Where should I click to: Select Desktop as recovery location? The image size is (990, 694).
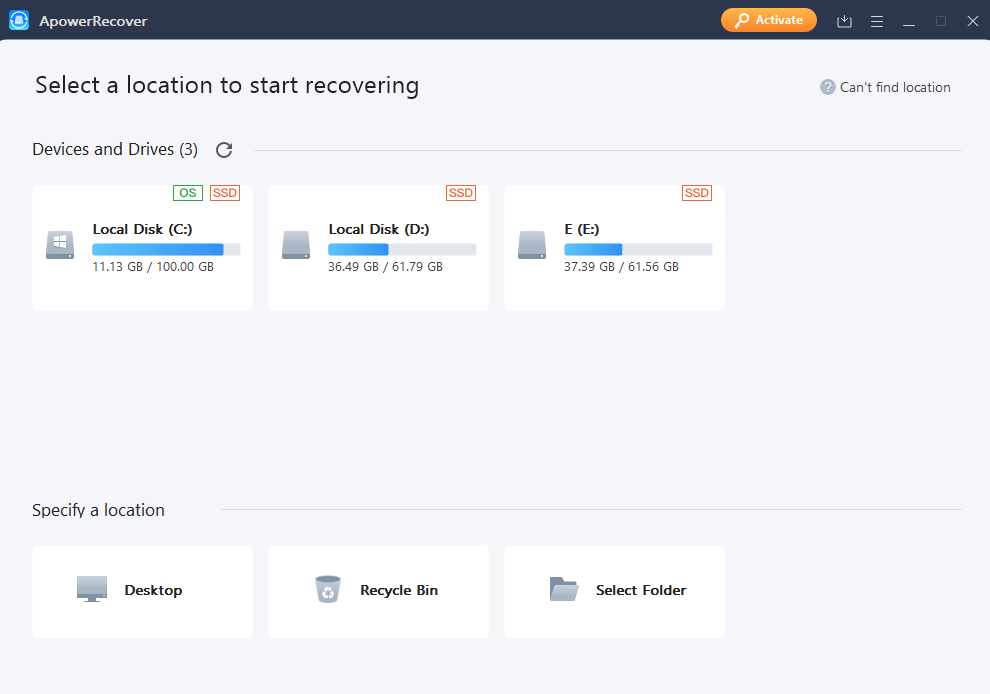pyautogui.click(x=142, y=591)
